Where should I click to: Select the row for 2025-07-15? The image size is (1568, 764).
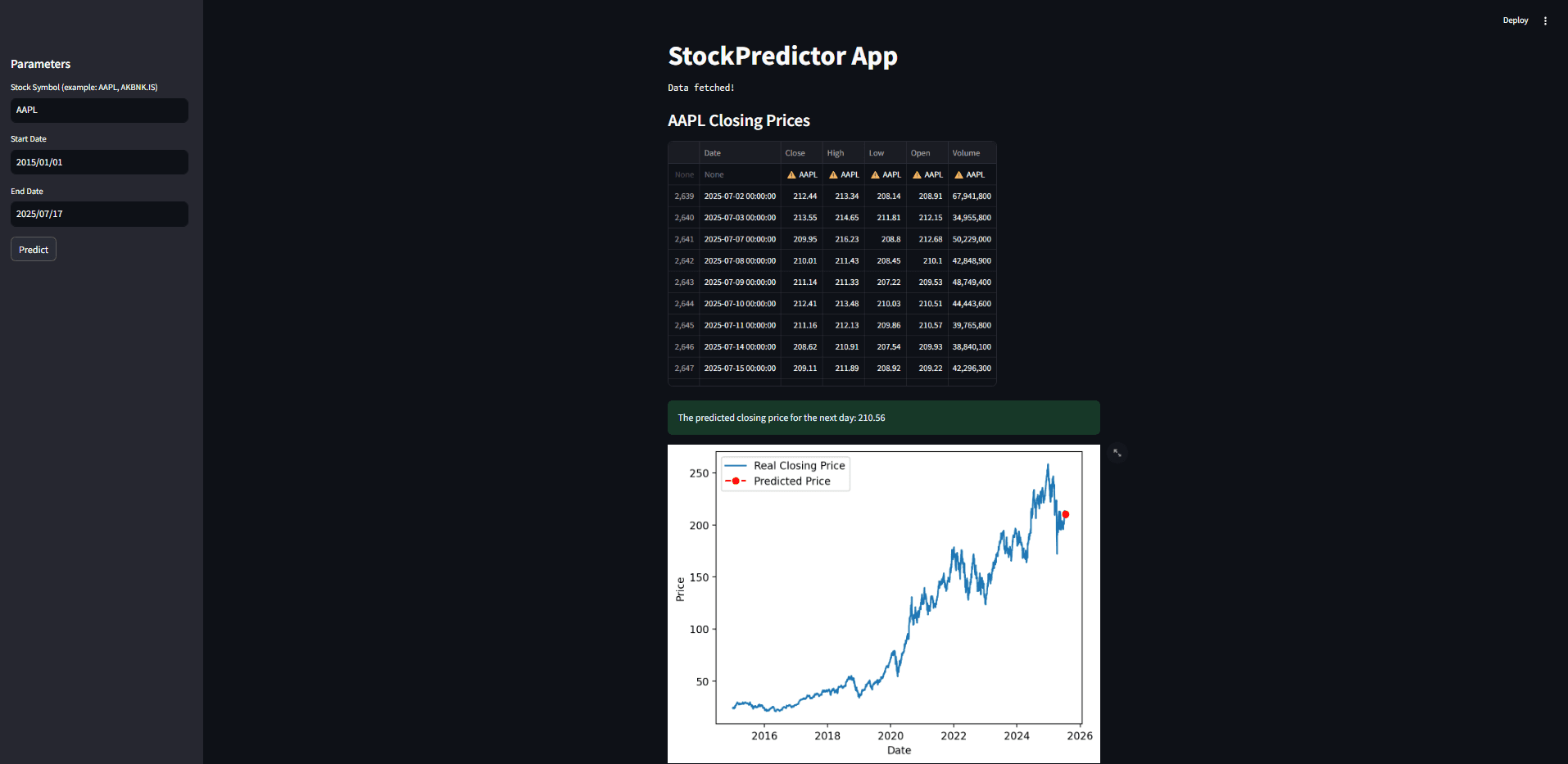pyautogui.click(x=832, y=368)
